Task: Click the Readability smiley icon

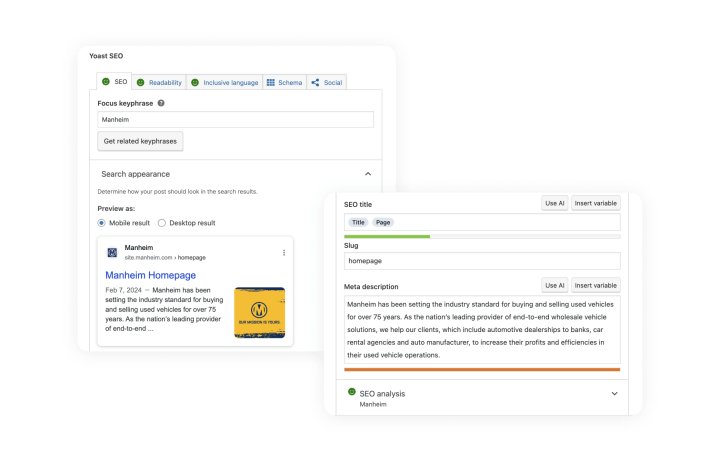Action: click(x=141, y=83)
